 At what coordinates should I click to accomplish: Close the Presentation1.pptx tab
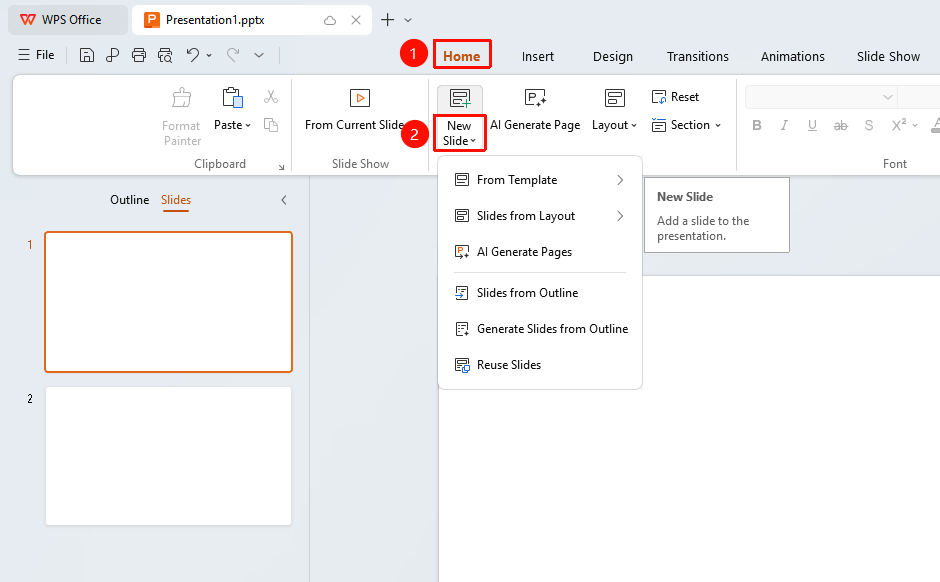pos(356,20)
